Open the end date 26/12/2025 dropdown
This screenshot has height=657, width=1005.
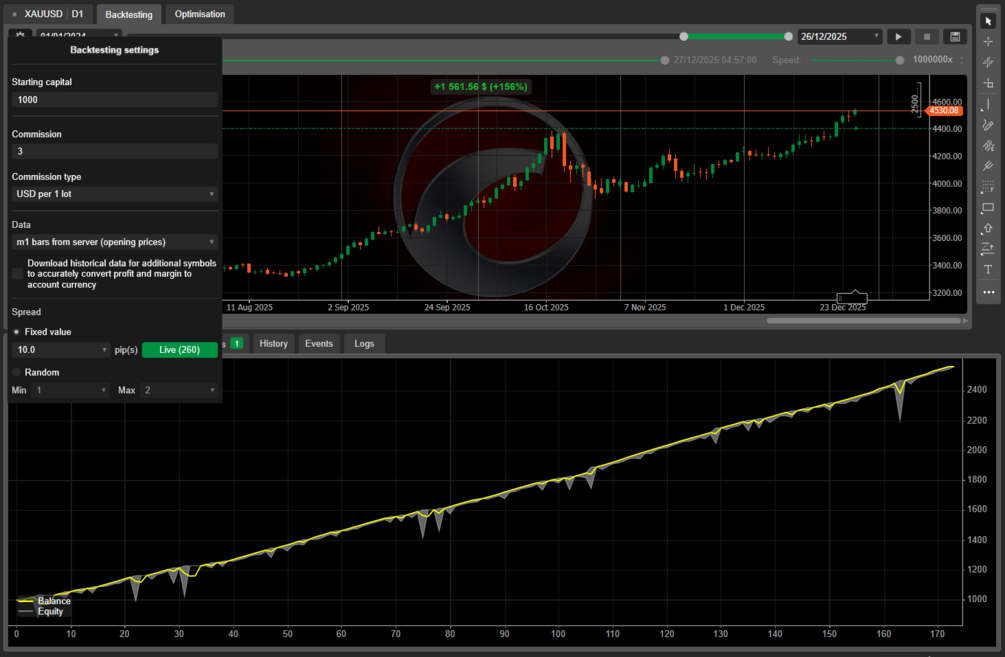tap(840, 37)
